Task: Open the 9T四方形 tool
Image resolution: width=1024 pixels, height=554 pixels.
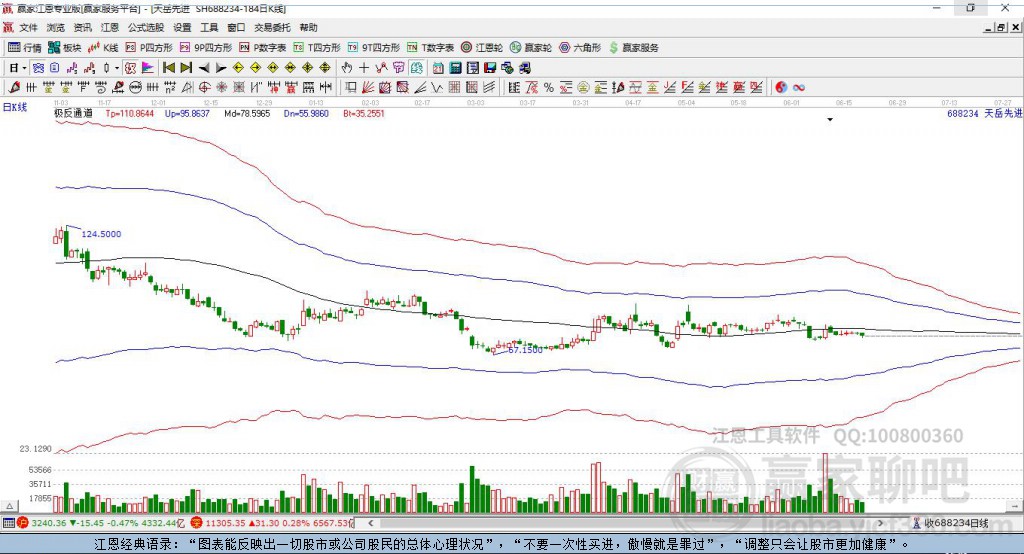Action: (x=374, y=48)
